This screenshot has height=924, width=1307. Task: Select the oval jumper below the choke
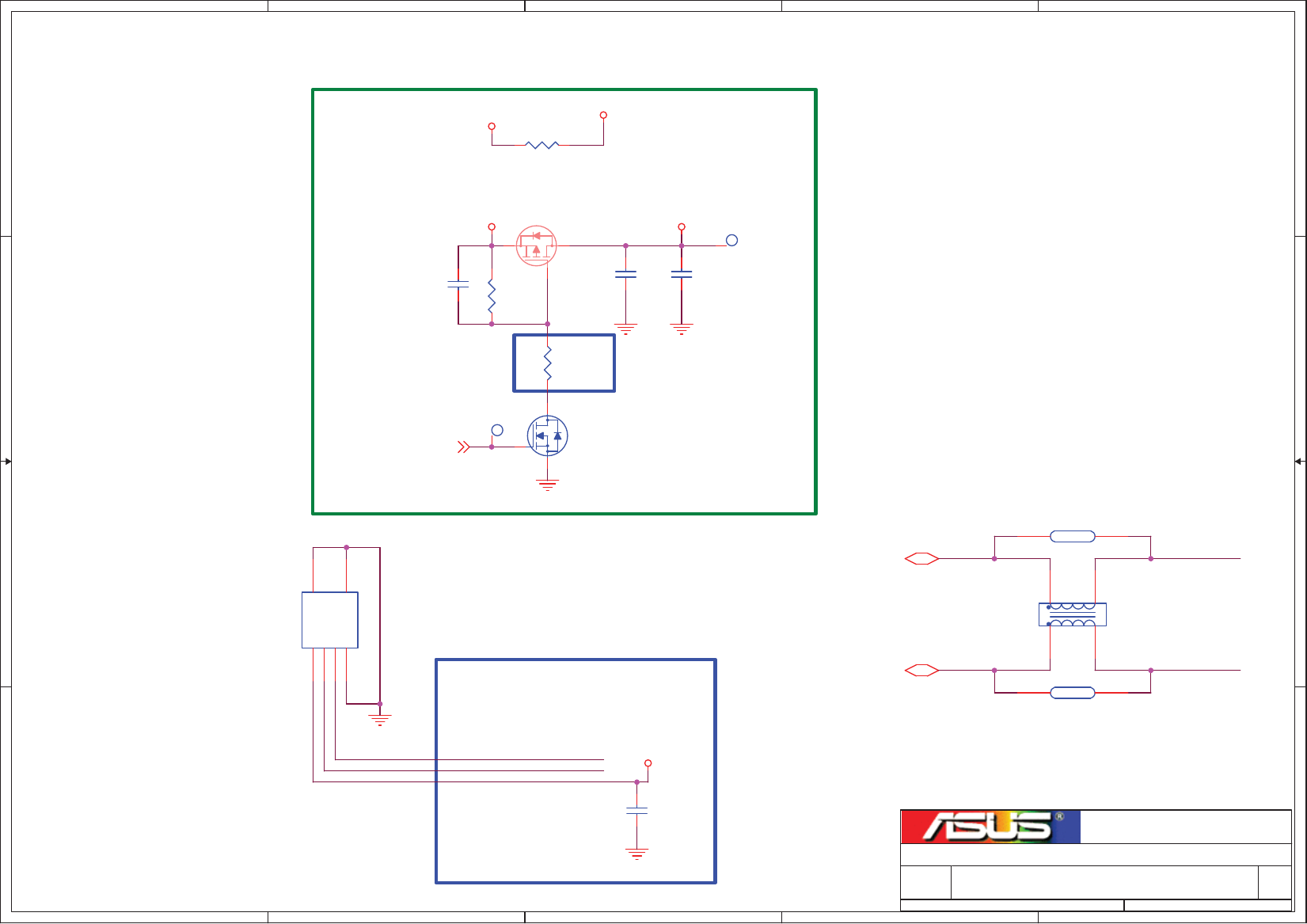tap(1073, 693)
